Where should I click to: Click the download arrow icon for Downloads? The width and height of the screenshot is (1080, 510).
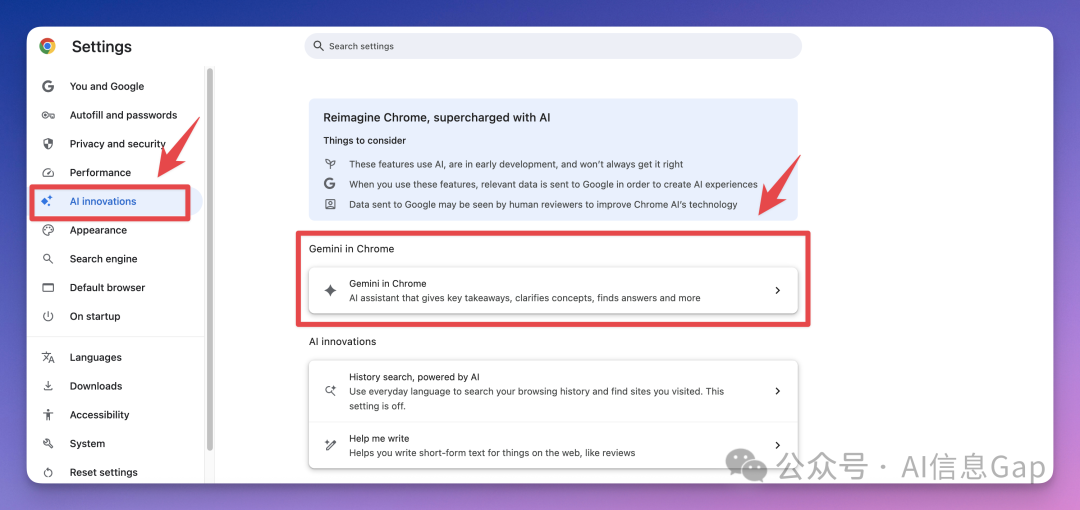[x=48, y=386]
